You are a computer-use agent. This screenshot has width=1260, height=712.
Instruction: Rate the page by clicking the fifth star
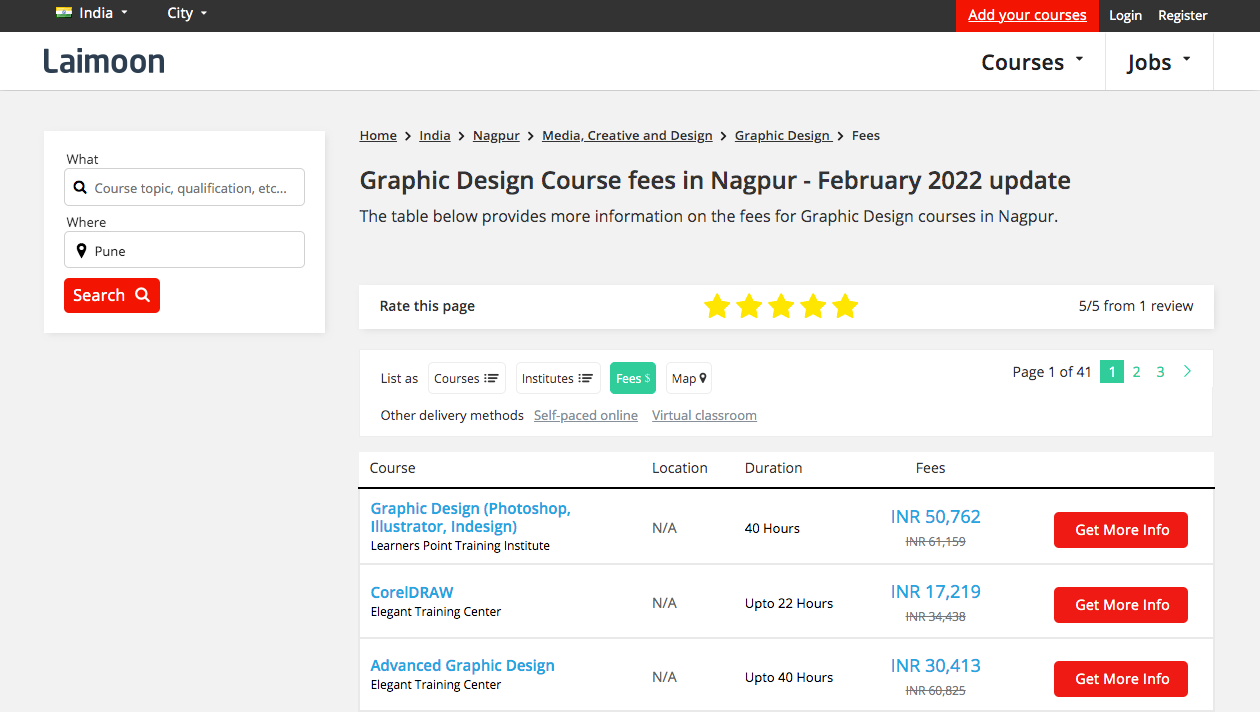pyautogui.click(x=845, y=306)
